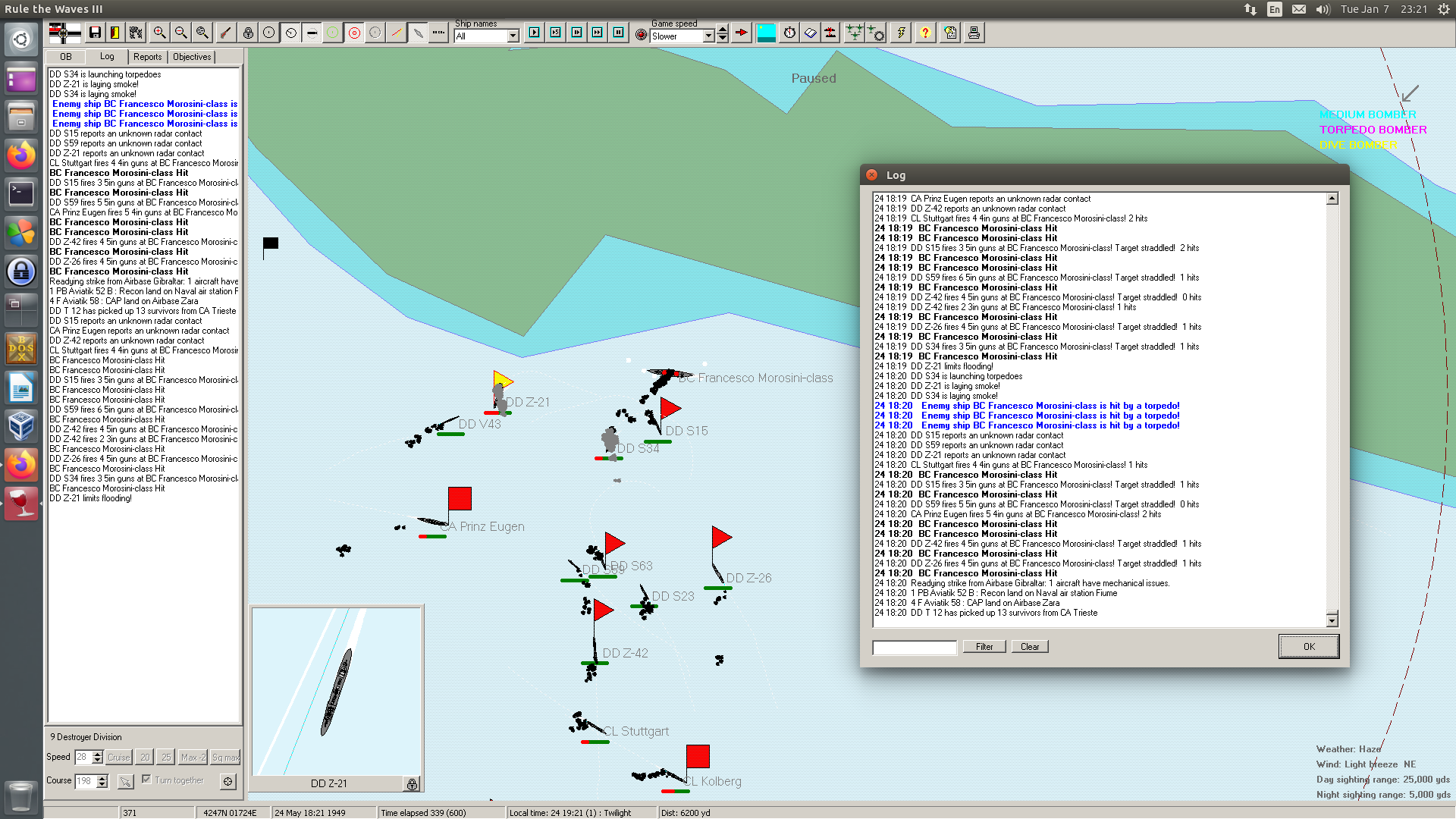Open the aircraft settings gear icon

[x=876, y=33]
